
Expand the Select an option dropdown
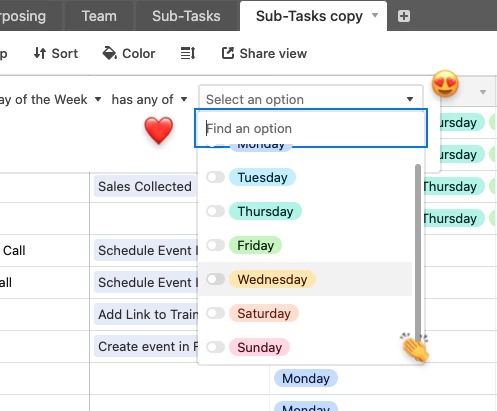coord(311,99)
